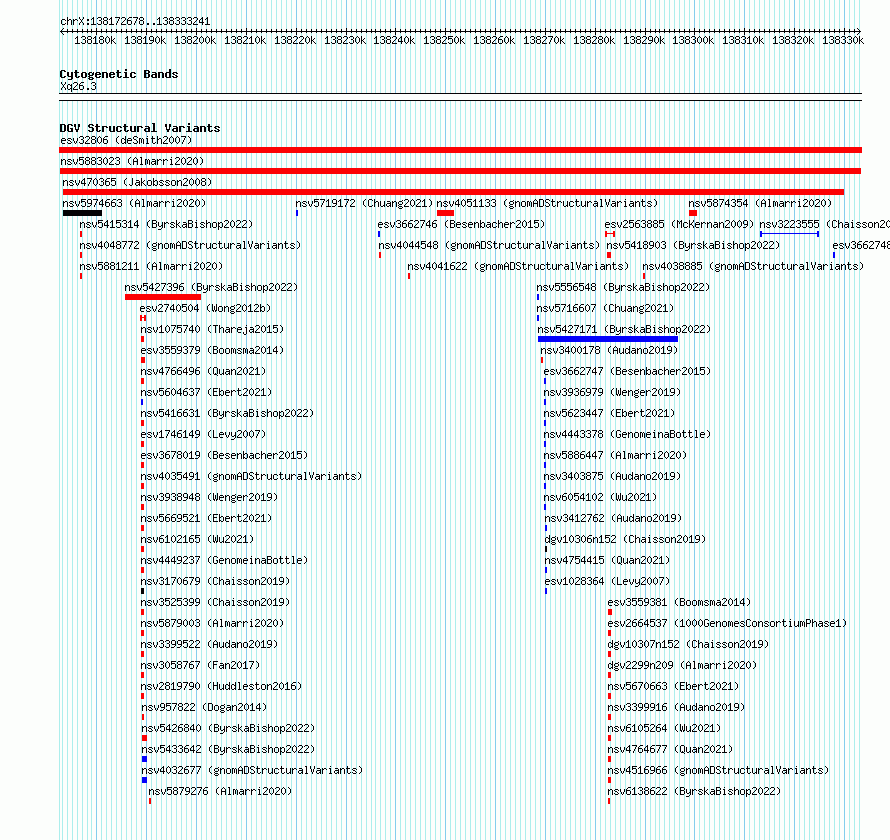Open nsv6102165 (Wu2021) label

click(198, 539)
